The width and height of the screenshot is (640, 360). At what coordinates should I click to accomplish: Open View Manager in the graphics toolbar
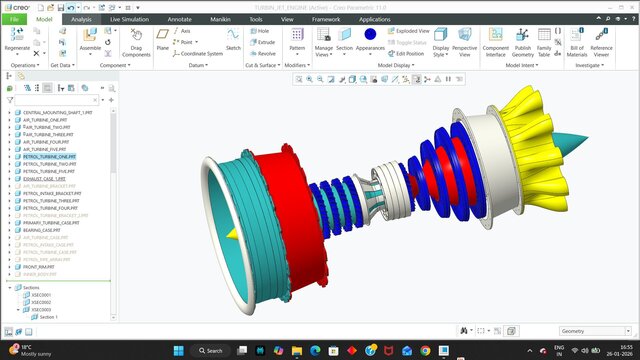click(373, 79)
